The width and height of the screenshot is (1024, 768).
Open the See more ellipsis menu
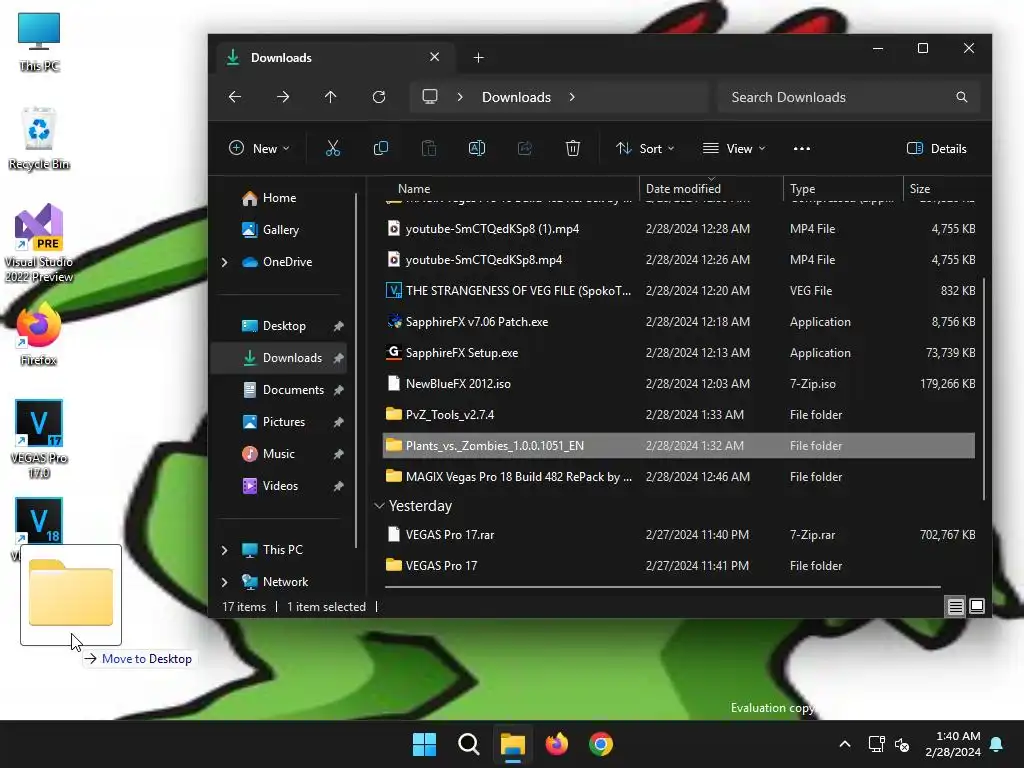click(x=802, y=148)
